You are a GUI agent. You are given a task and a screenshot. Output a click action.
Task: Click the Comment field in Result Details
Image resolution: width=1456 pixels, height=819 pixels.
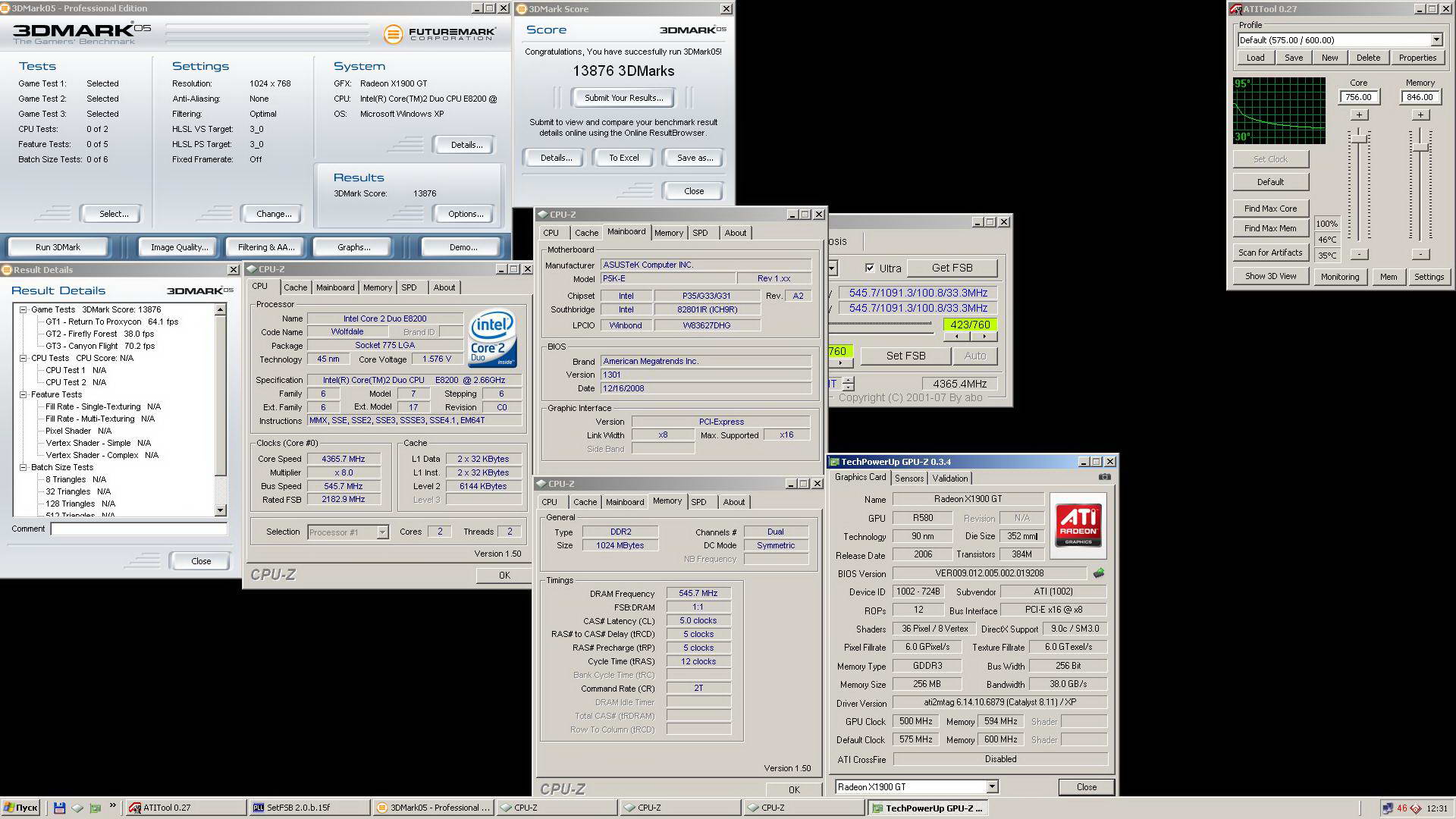139,529
